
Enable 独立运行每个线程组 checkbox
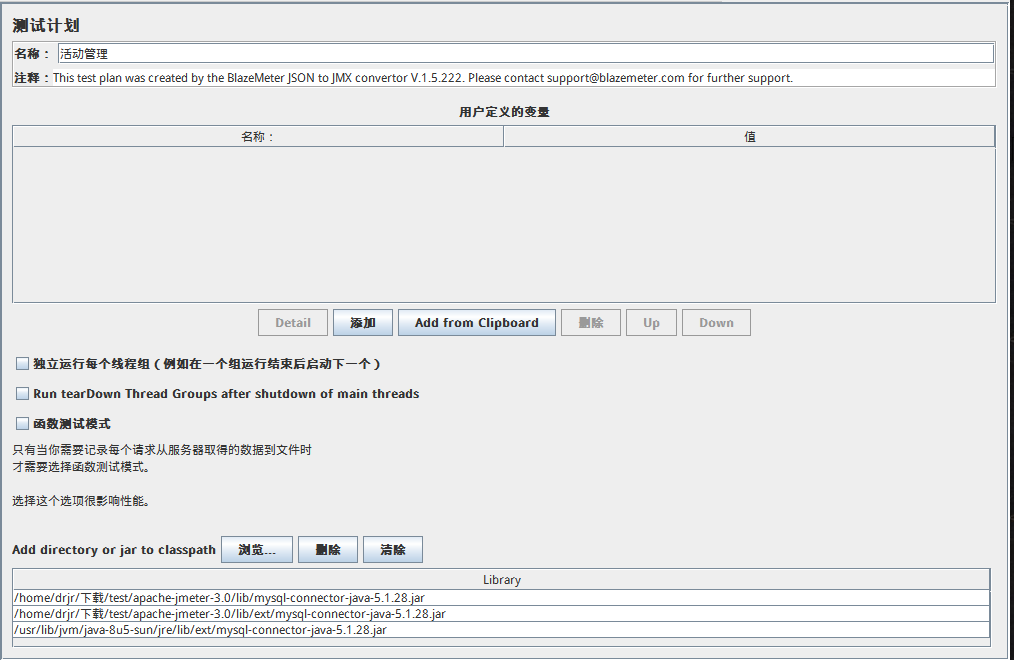[23, 364]
